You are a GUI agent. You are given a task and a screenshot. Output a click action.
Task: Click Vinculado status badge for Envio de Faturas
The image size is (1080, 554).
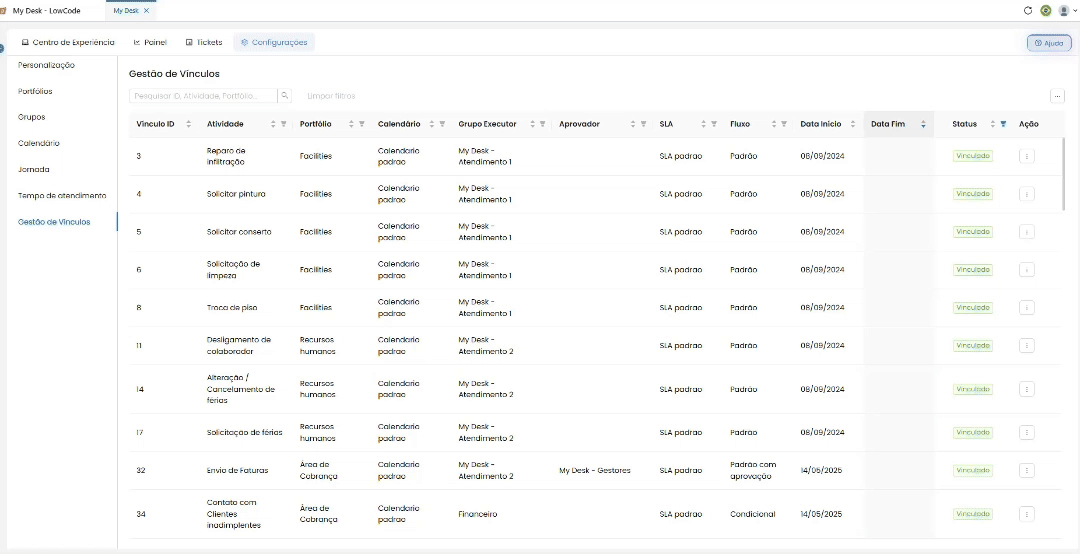click(x=973, y=470)
